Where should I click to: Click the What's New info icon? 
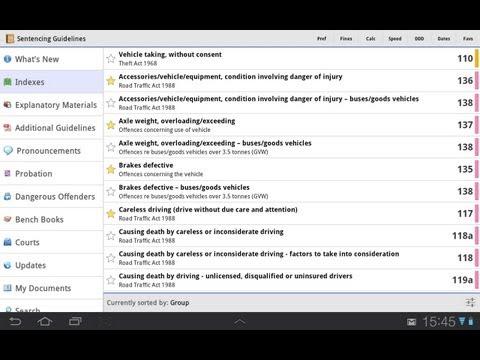pos(7,59)
